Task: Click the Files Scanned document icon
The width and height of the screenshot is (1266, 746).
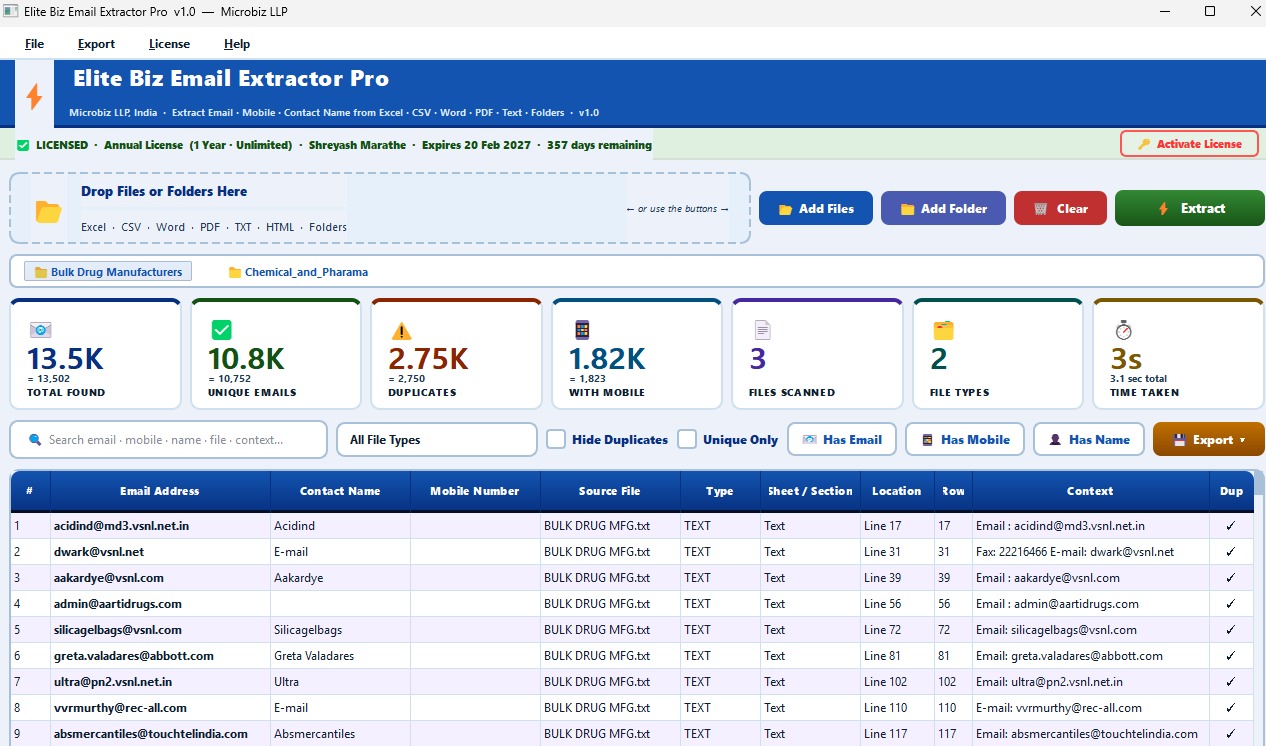Action: (763, 329)
